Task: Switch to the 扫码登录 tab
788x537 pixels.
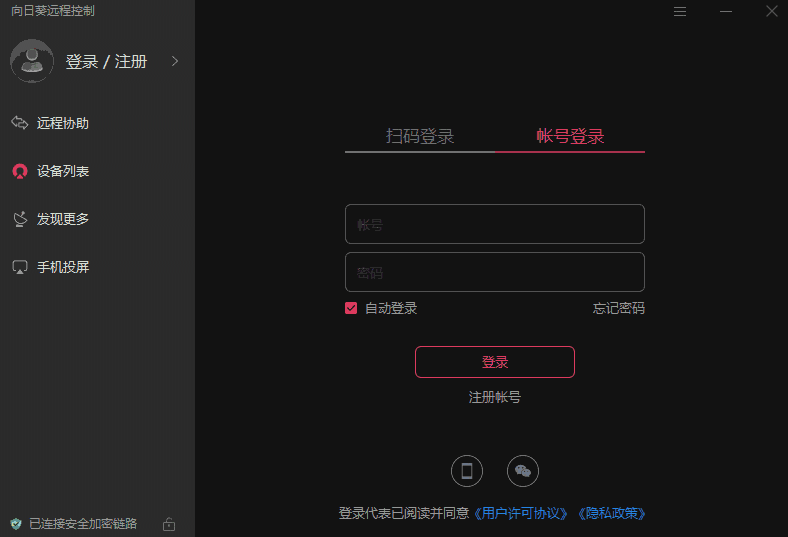Action: (x=420, y=136)
